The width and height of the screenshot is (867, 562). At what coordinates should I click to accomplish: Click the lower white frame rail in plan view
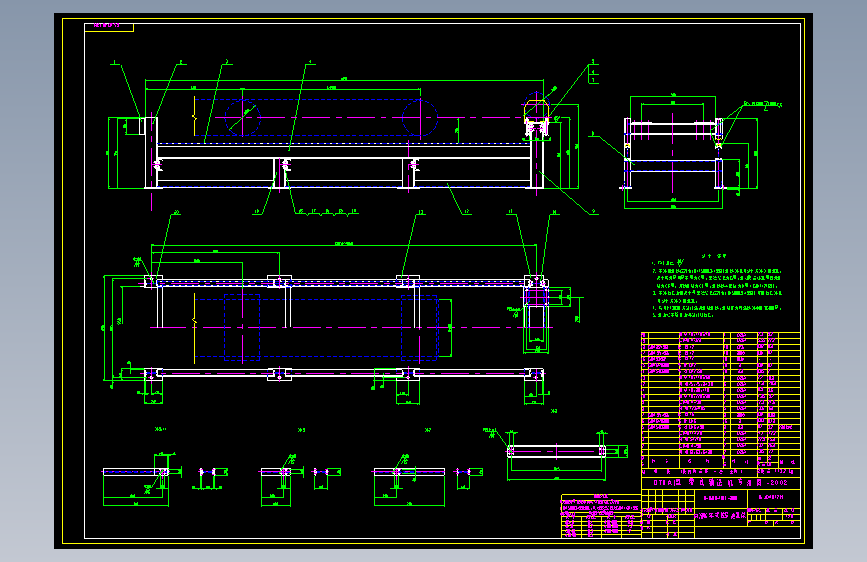(344, 373)
